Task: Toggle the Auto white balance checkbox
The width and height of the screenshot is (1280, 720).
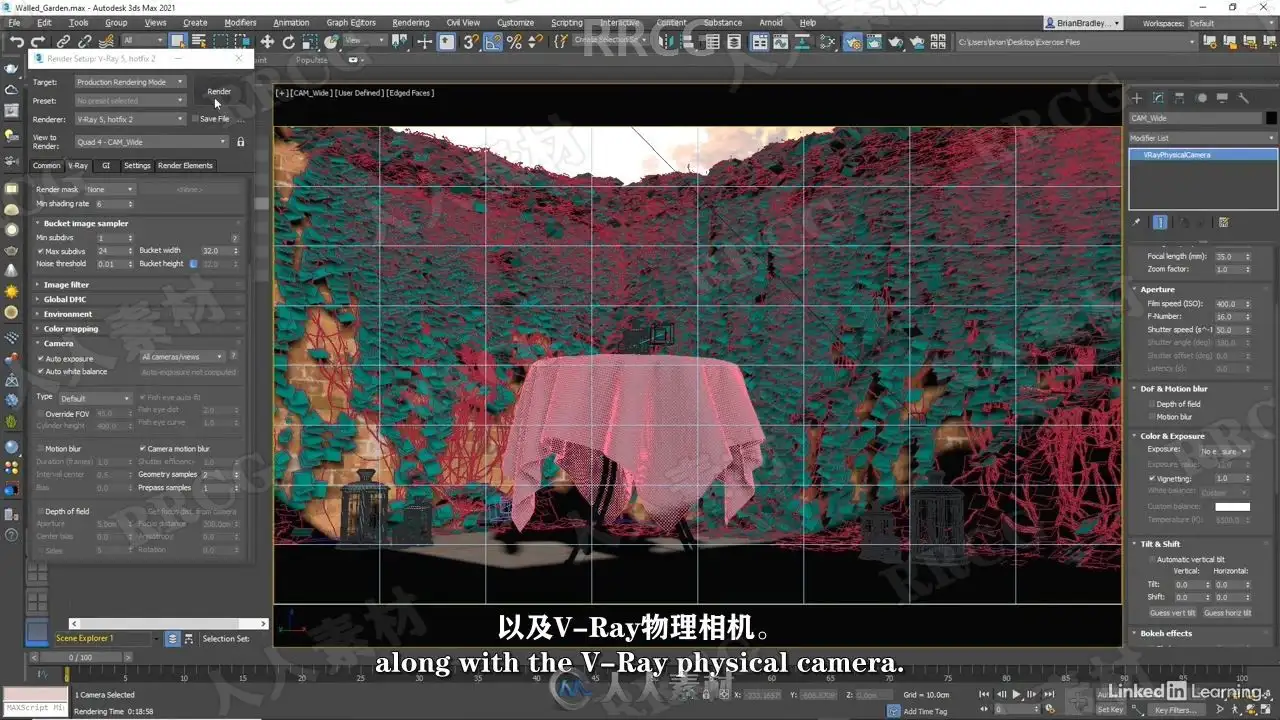Action: (41, 371)
